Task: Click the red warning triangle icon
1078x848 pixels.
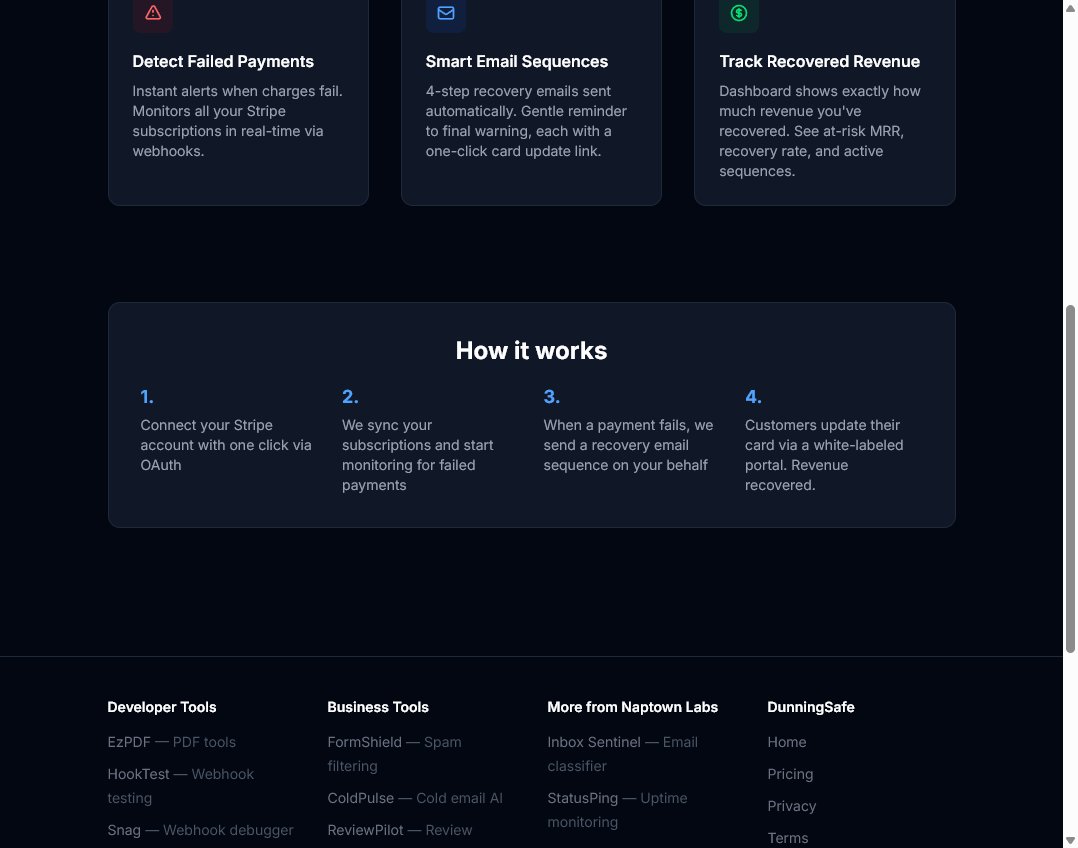Action: point(152,13)
